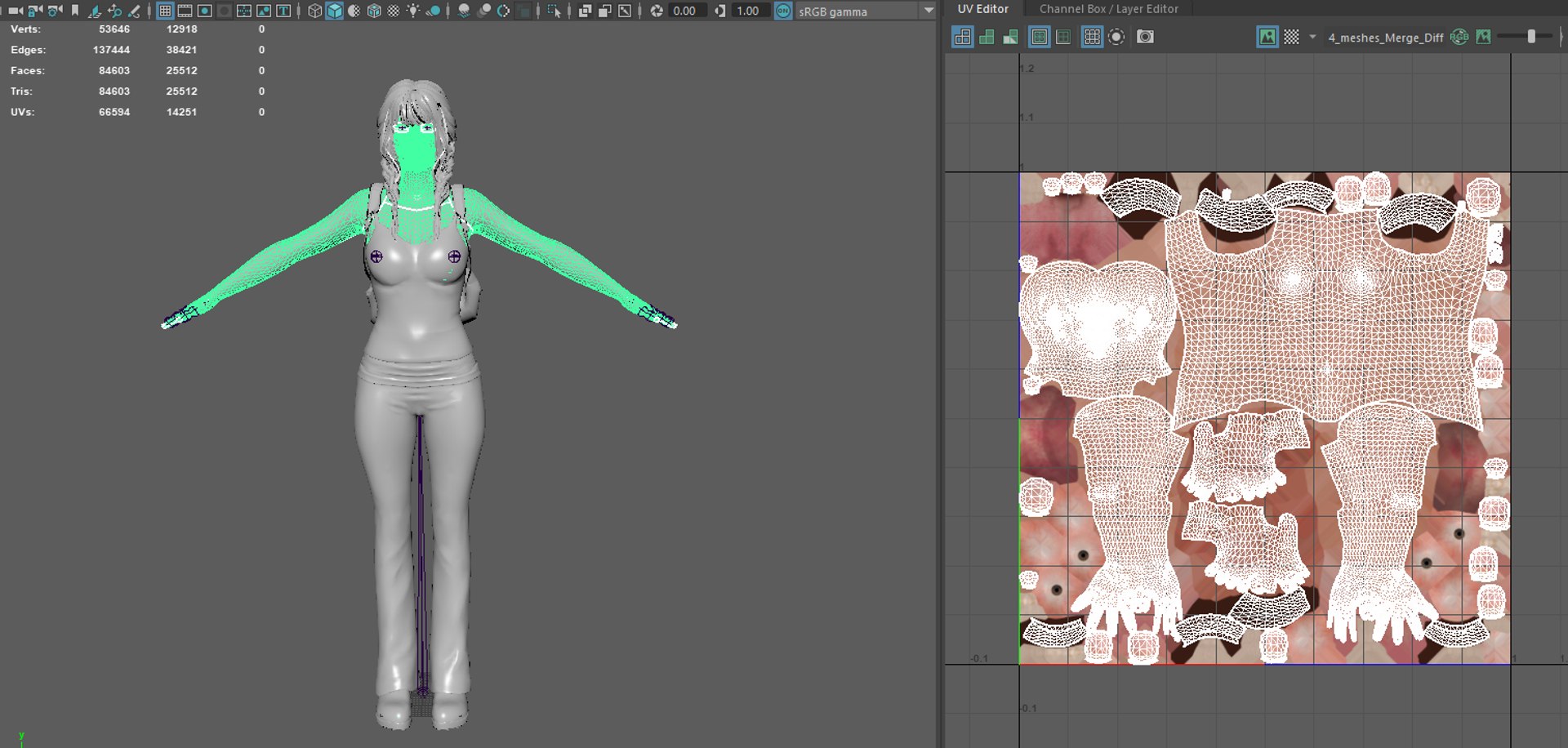Click the exposure value field 0.00
This screenshot has height=748, width=1568.
(x=686, y=11)
